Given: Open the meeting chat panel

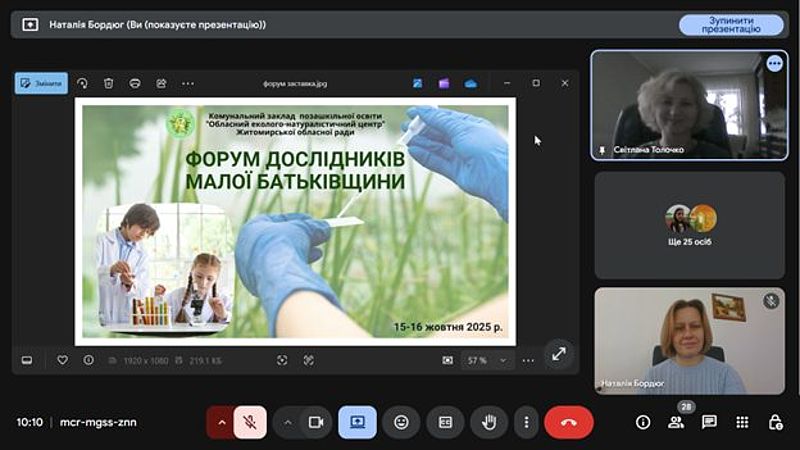Looking at the screenshot, I should 709,422.
